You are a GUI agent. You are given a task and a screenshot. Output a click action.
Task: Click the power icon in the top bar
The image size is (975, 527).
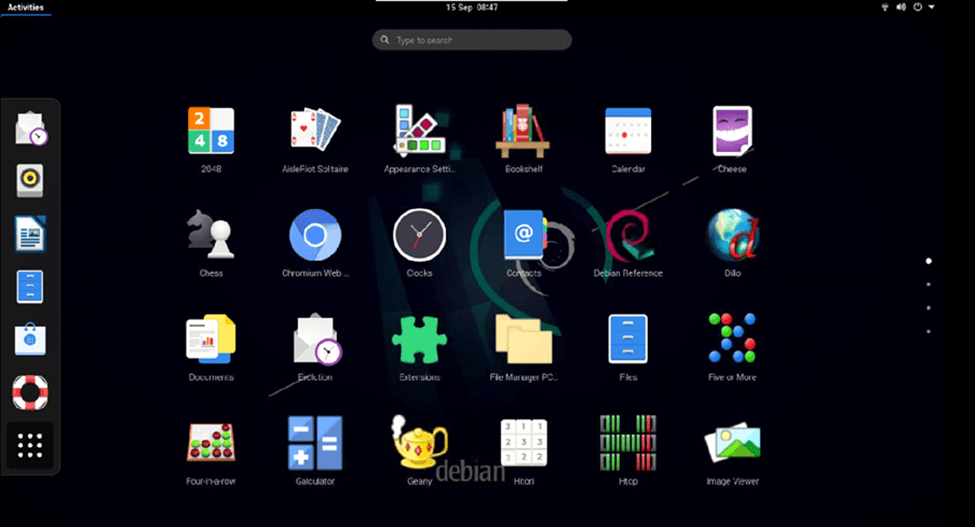click(x=918, y=7)
